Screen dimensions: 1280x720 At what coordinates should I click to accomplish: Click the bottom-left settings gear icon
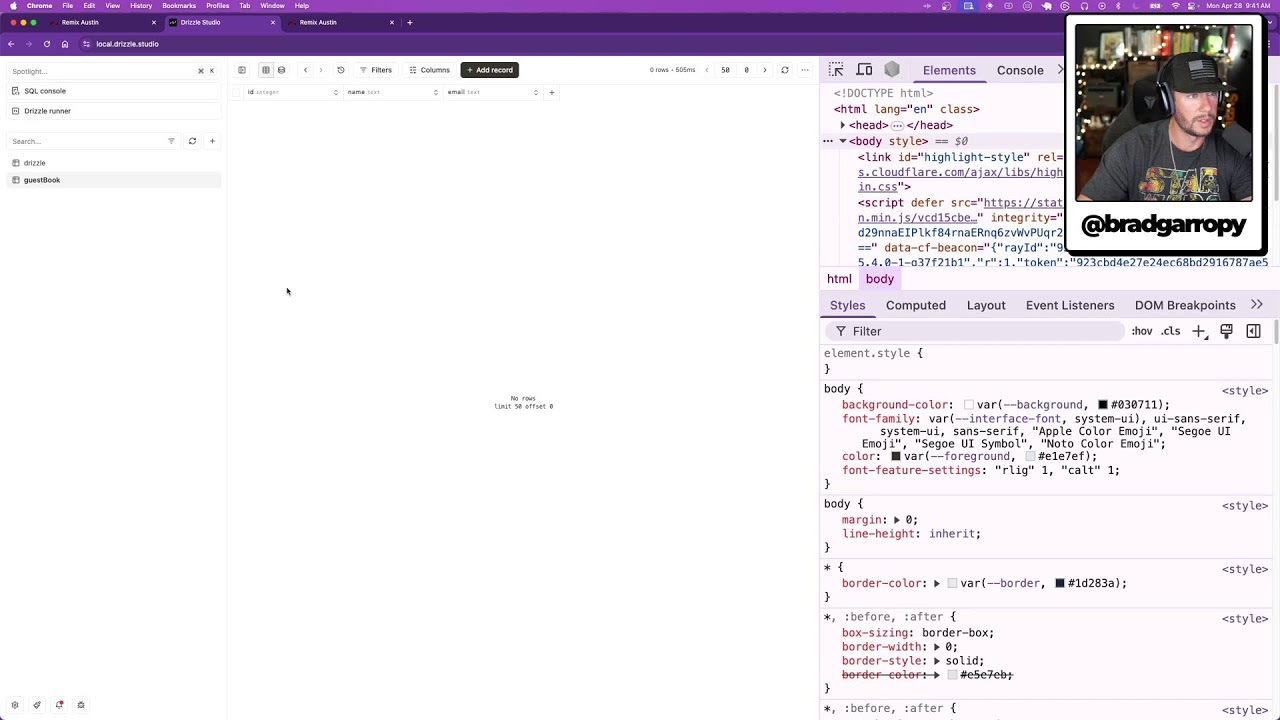click(x=15, y=705)
